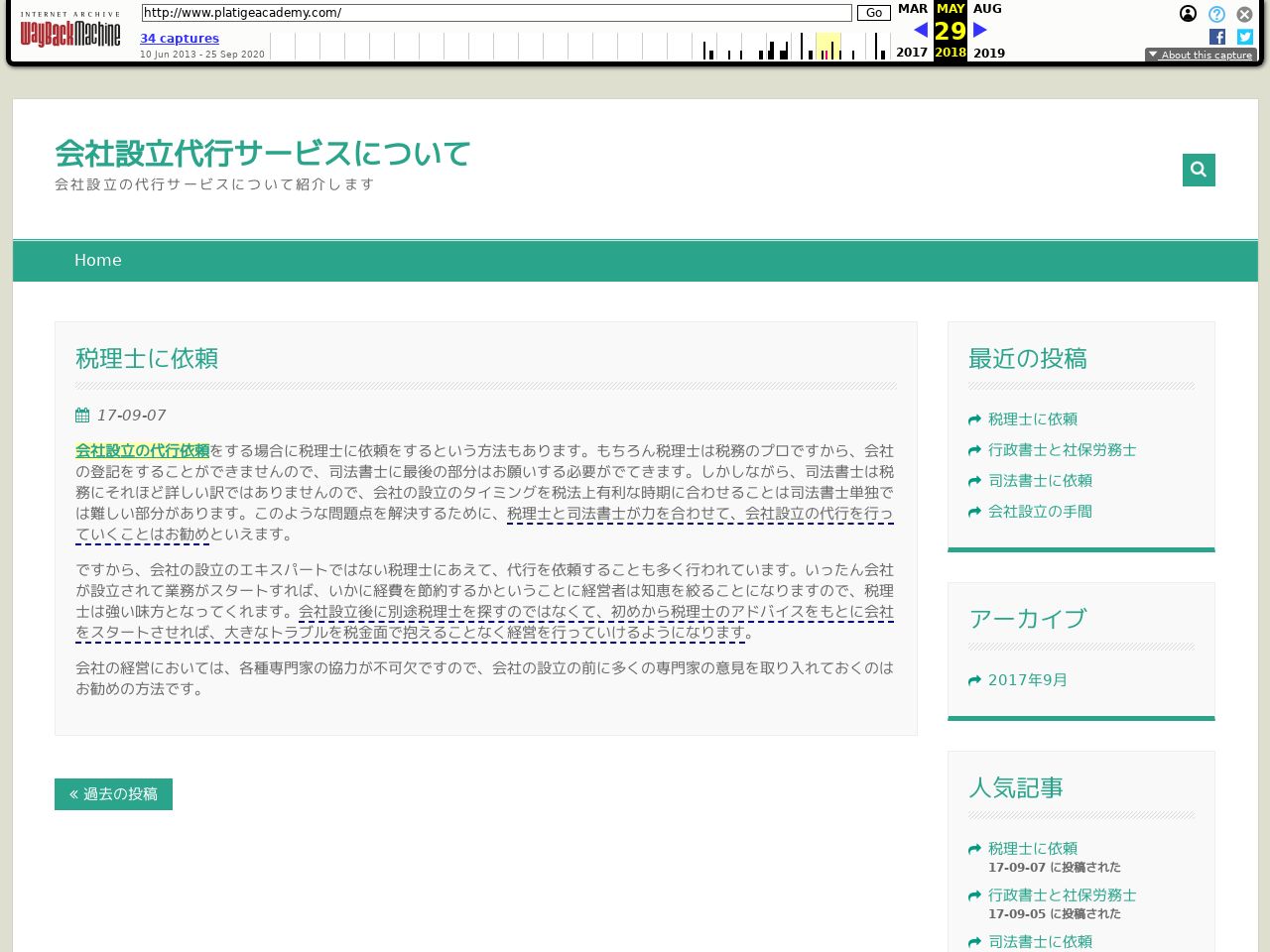Viewport: 1270px width, 952px height.
Task: Click the search magnifier icon
Action: (x=1199, y=170)
